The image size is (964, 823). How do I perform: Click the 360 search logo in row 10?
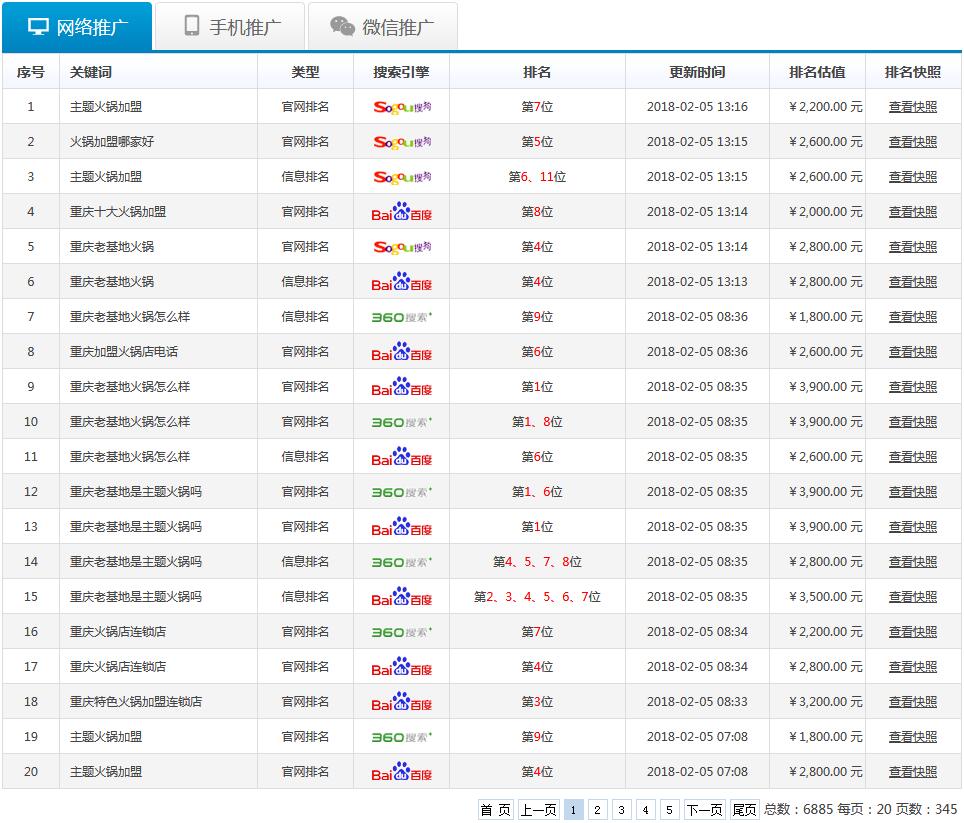[401, 422]
